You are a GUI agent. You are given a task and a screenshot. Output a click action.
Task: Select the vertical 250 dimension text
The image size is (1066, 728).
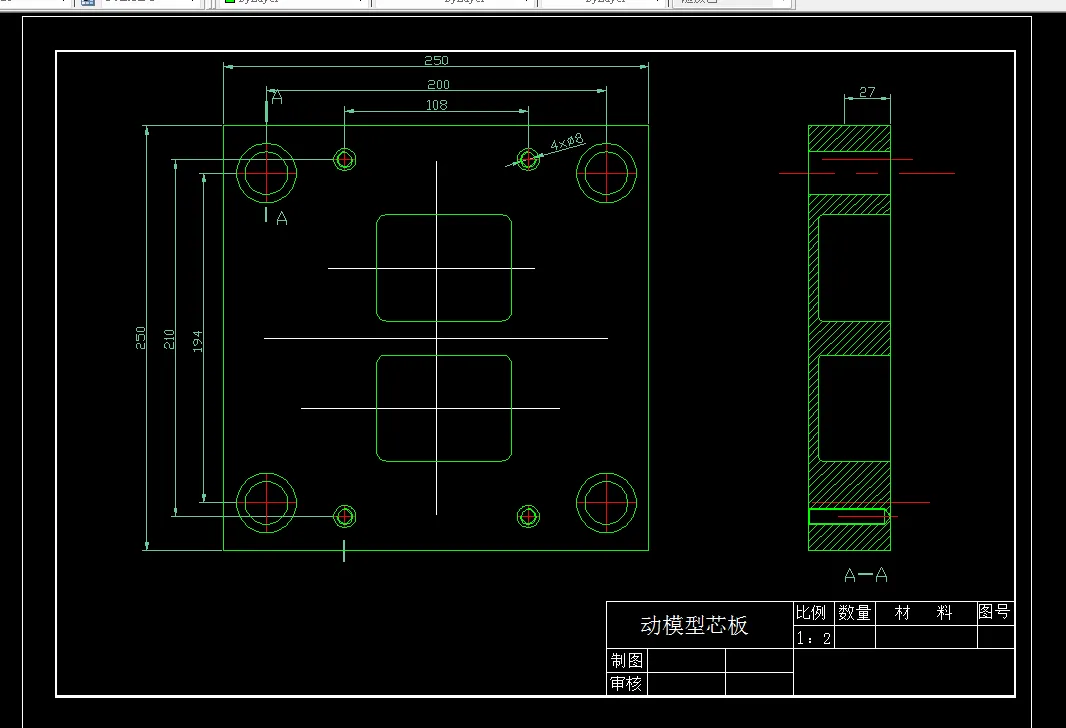(140, 338)
